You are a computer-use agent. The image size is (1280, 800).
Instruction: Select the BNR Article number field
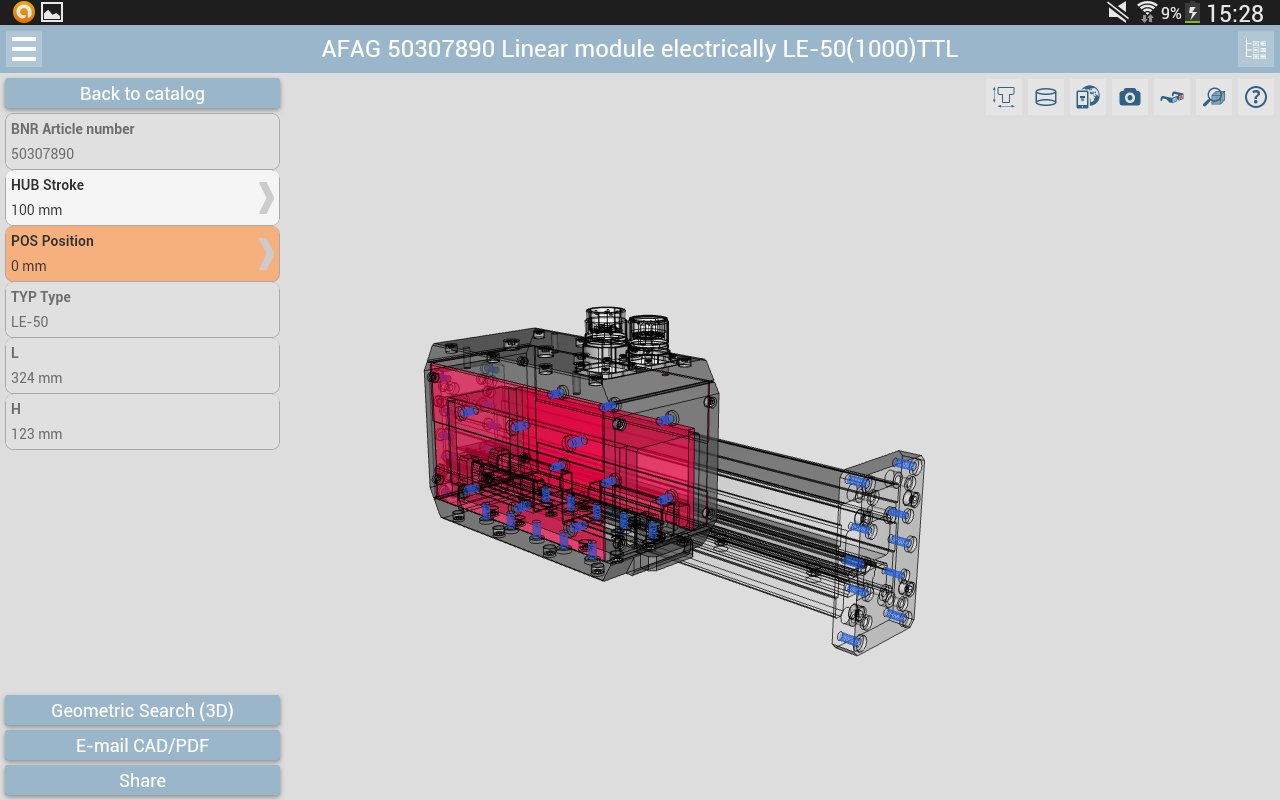142,141
